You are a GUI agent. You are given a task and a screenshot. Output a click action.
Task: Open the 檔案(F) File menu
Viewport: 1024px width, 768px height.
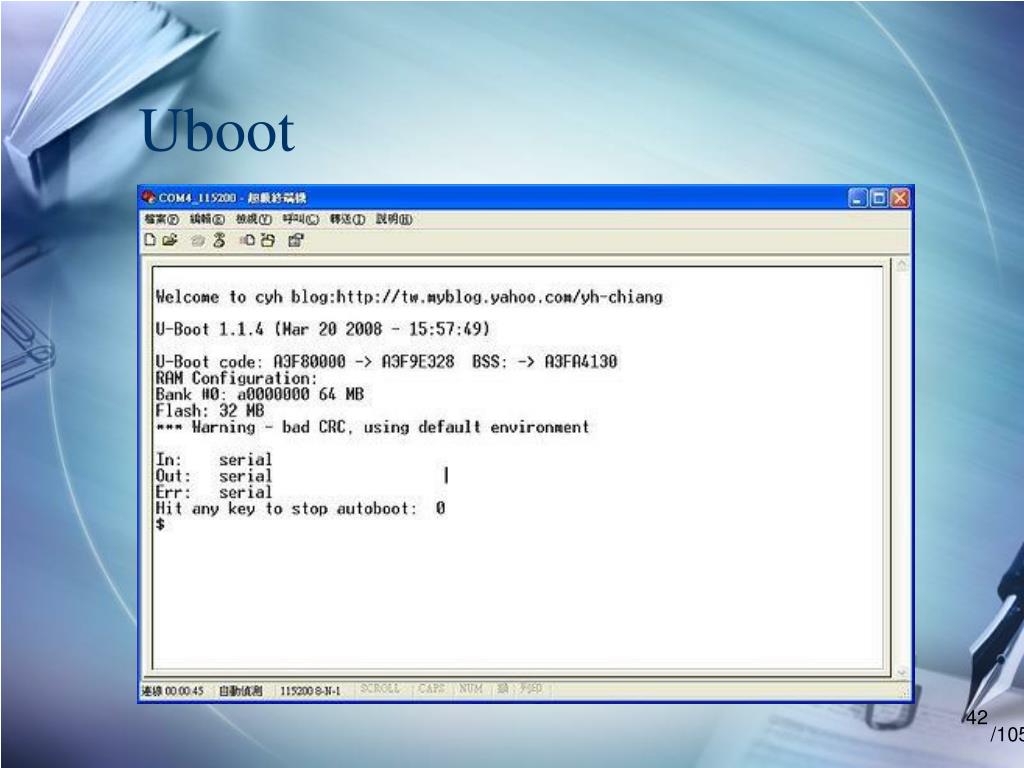161,219
